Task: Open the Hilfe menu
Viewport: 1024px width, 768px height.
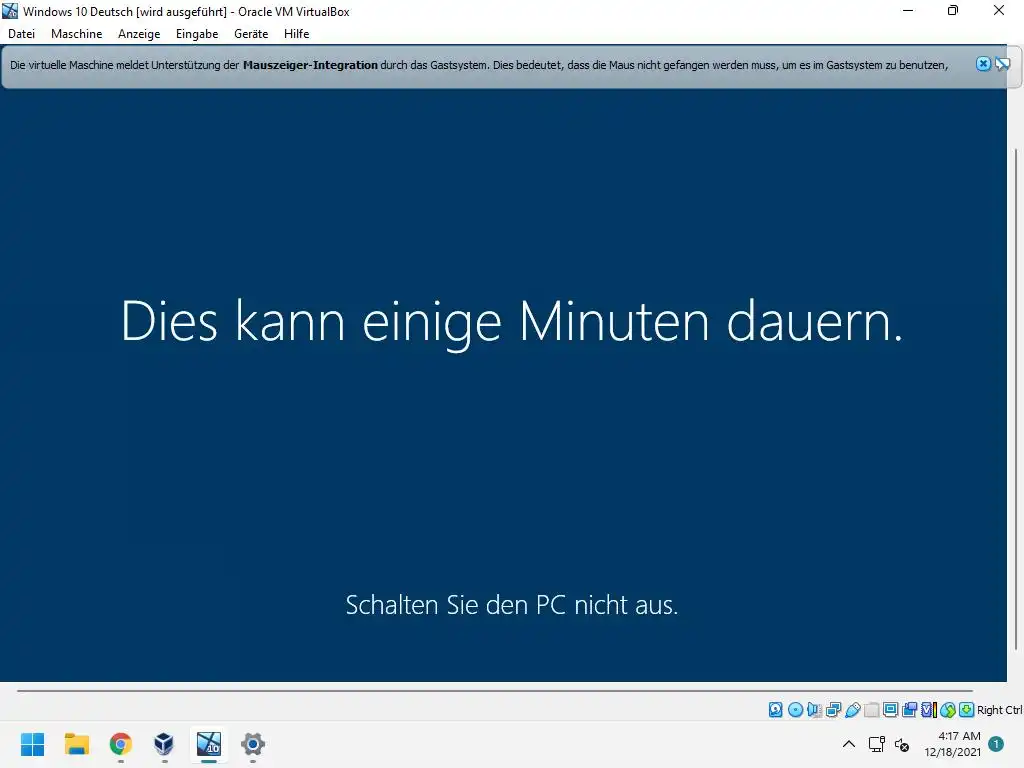Action: pyautogui.click(x=296, y=34)
